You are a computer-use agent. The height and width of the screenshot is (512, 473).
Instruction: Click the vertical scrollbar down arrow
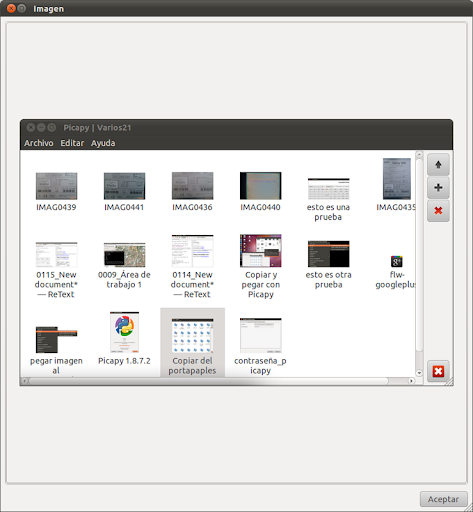[x=419, y=373]
